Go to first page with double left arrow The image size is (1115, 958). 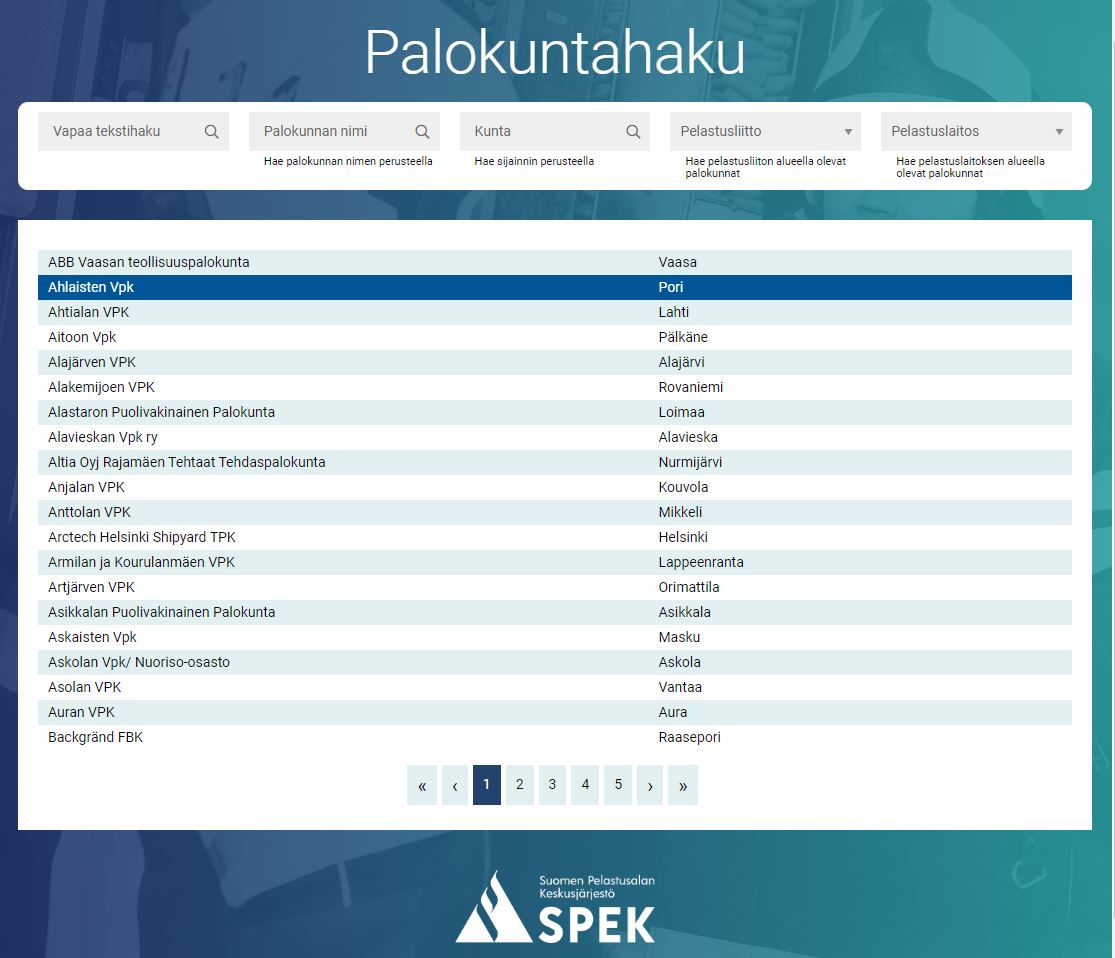pos(422,785)
